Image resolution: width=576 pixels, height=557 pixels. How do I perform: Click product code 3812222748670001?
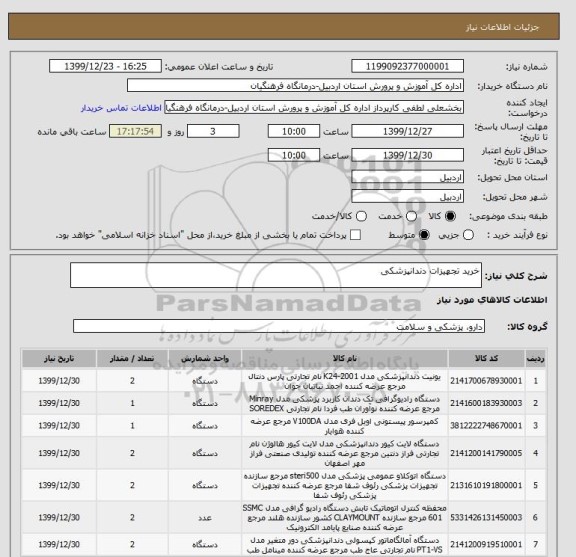pos(486,426)
